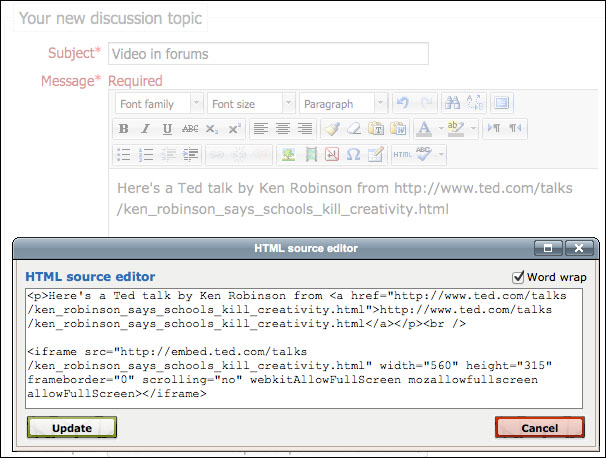Click in the message body text

coord(345,199)
